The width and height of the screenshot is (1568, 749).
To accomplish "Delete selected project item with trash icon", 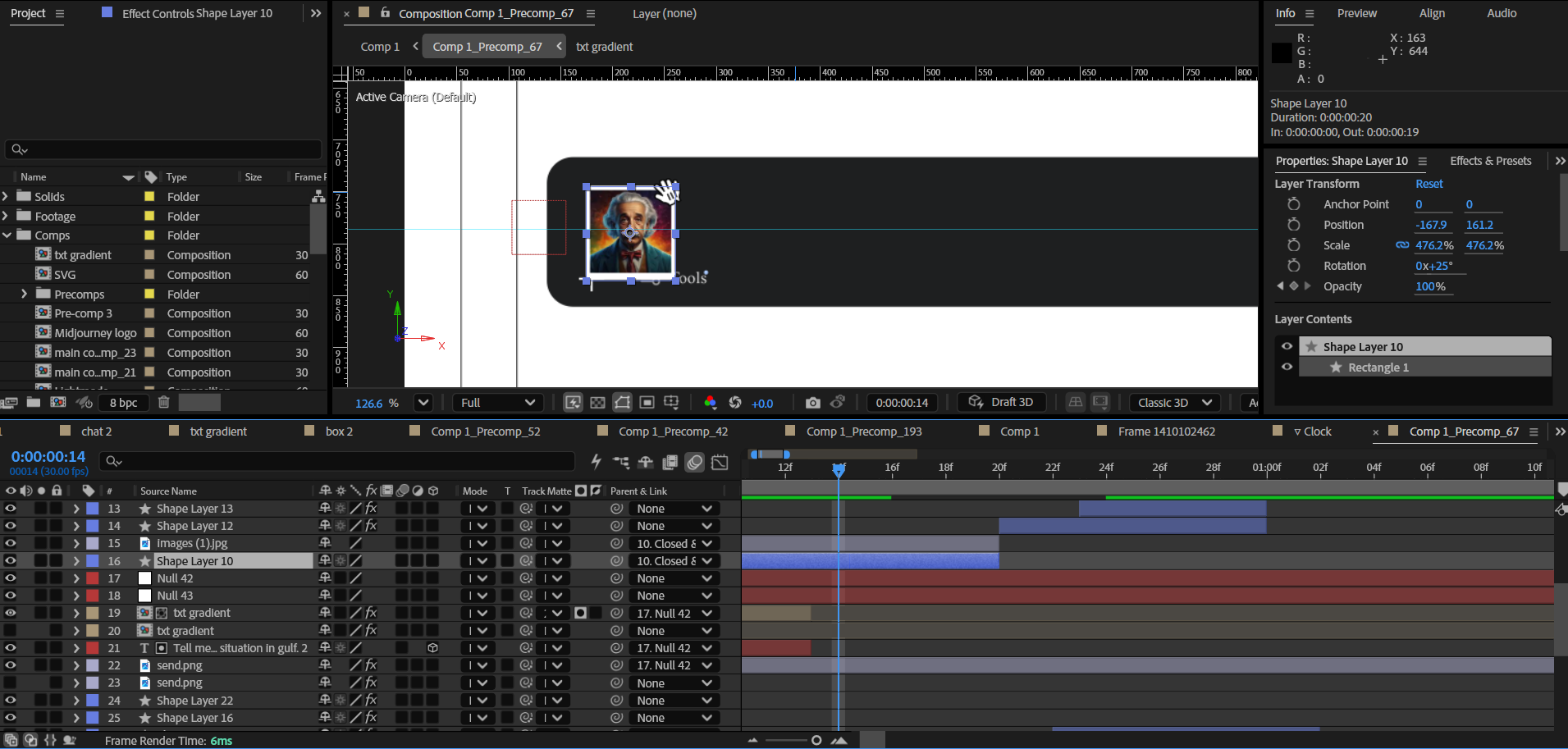I will 163,402.
